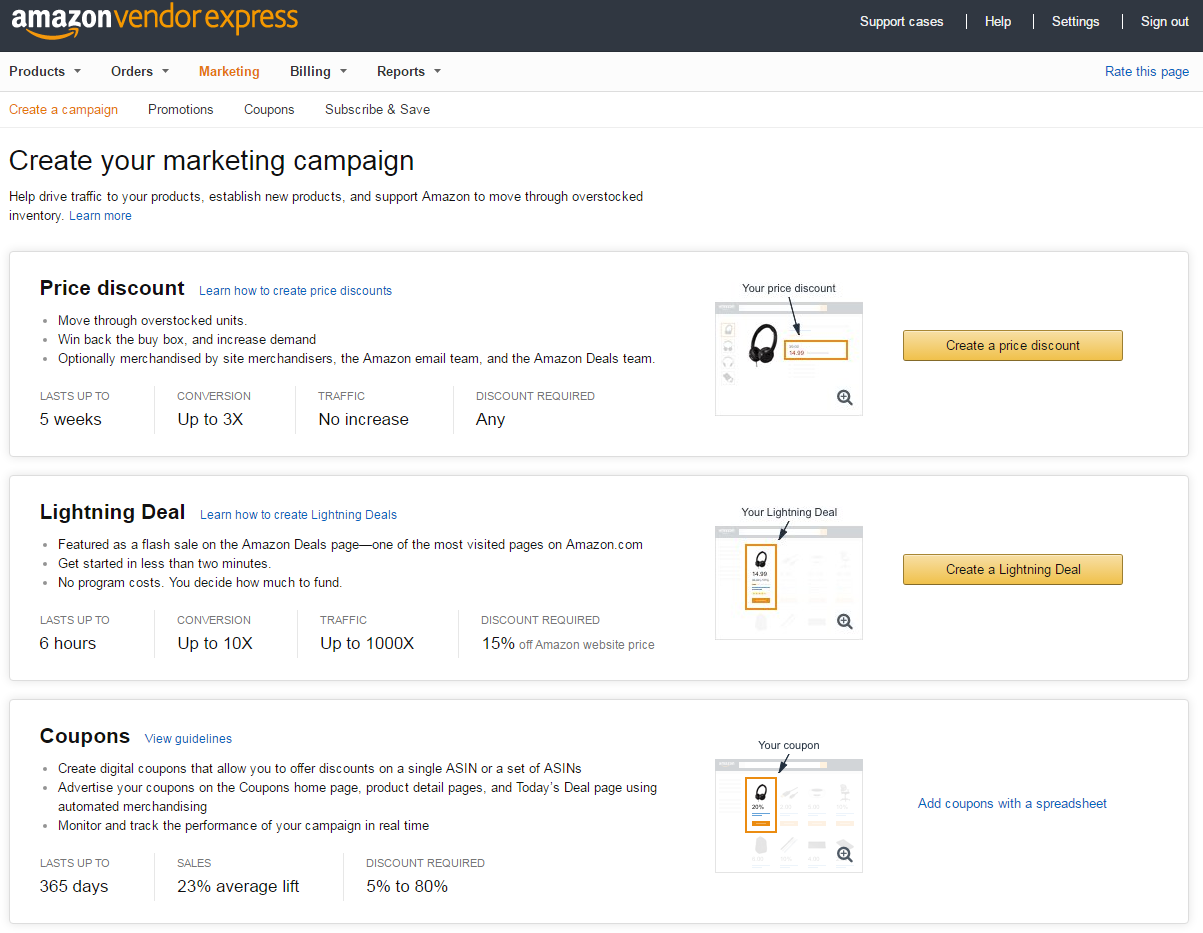
Task: Switch to the Promotions tab
Action: coord(180,109)
